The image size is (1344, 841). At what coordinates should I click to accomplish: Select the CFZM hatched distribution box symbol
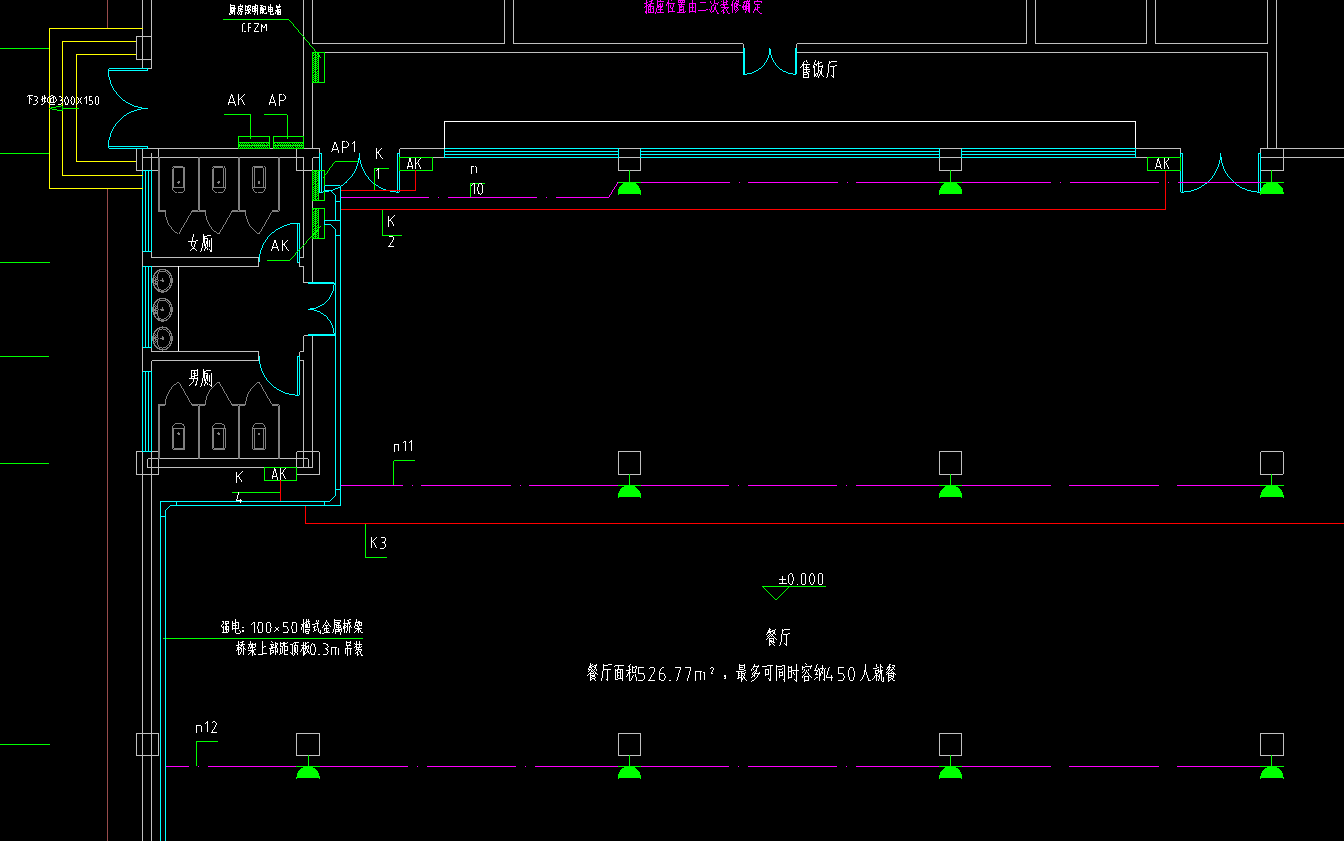tap(317, 67)
